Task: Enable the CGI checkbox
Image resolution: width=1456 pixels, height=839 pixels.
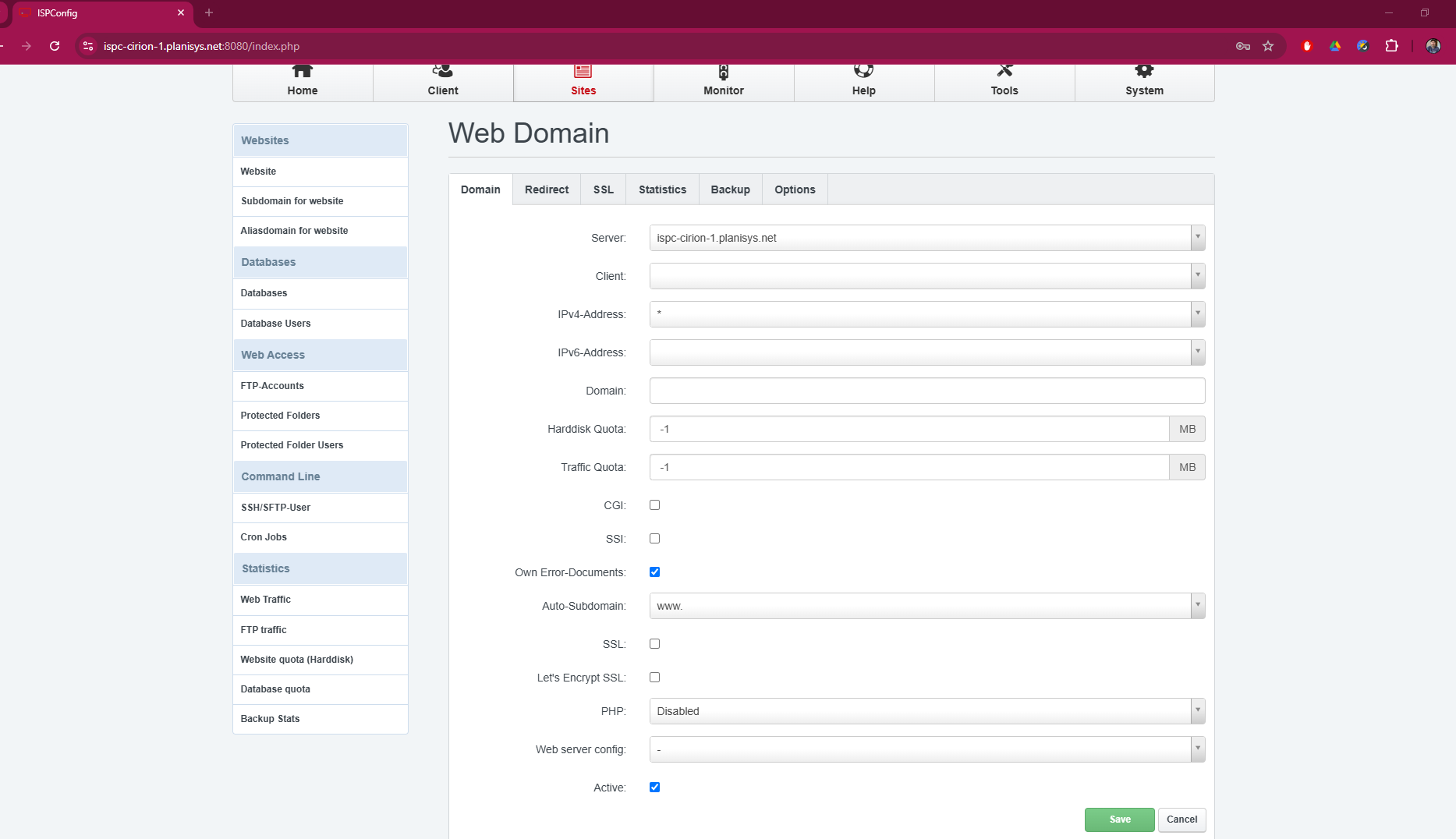Action: pos(655,505)
